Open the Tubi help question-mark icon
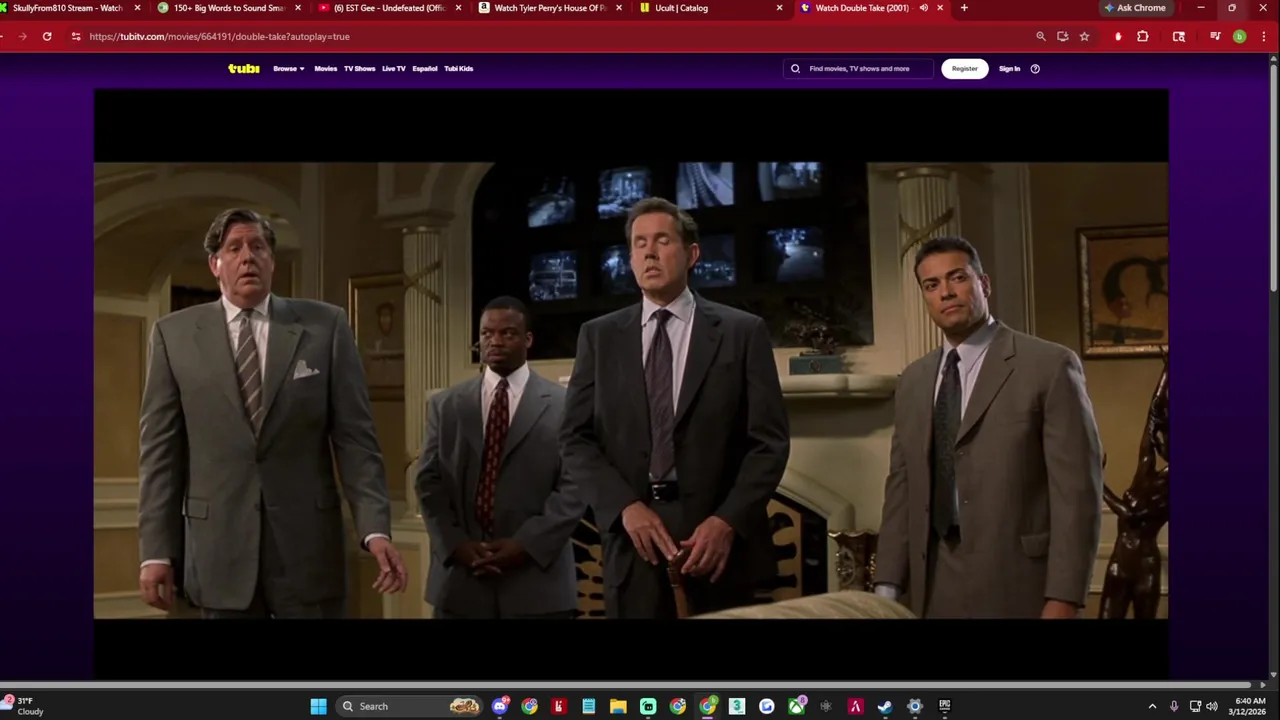The height and width of the screenshot is (720, 1280). coord(1035,69)
